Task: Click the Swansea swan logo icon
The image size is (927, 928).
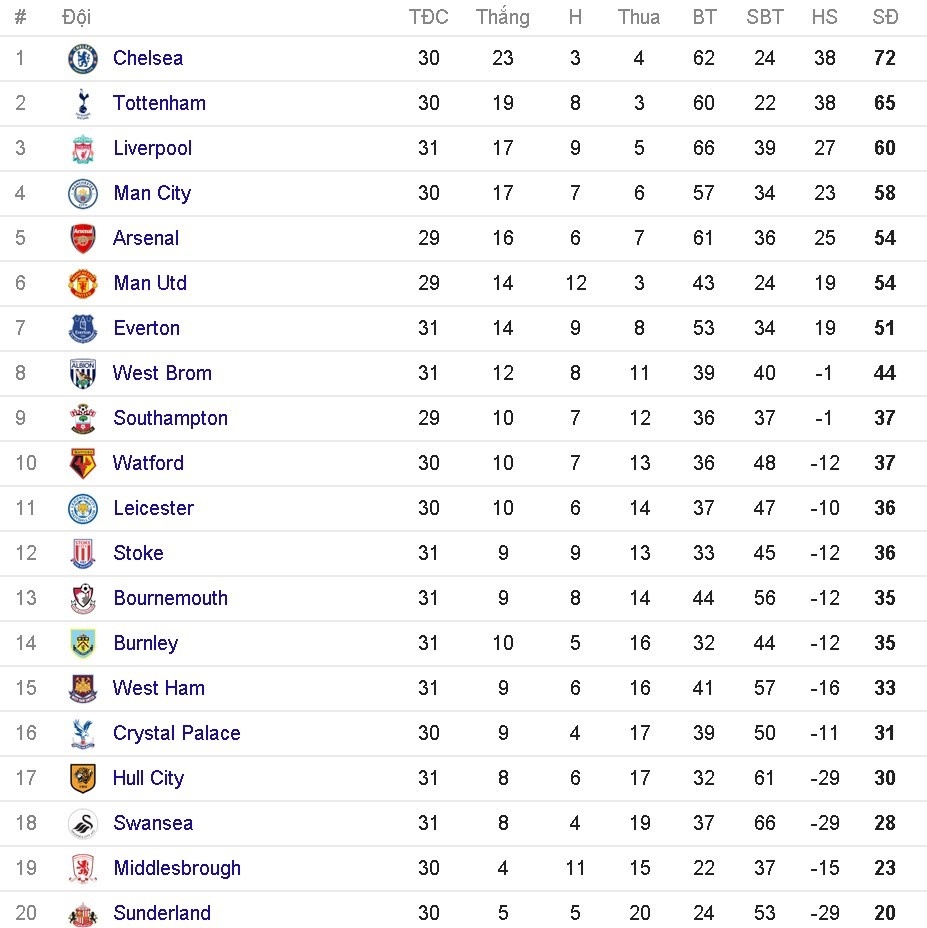Action: 83,824
